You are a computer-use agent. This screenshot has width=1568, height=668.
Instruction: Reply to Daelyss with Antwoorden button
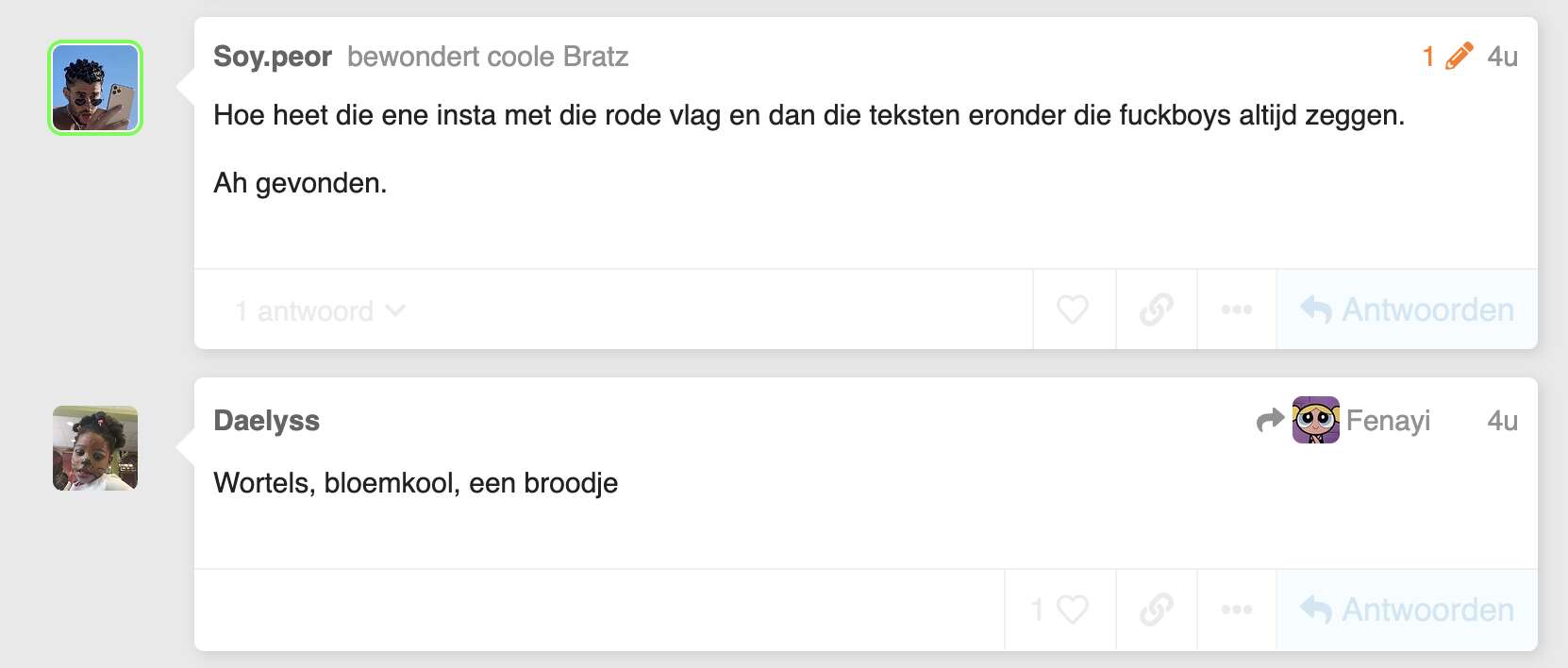[1407, 610]
